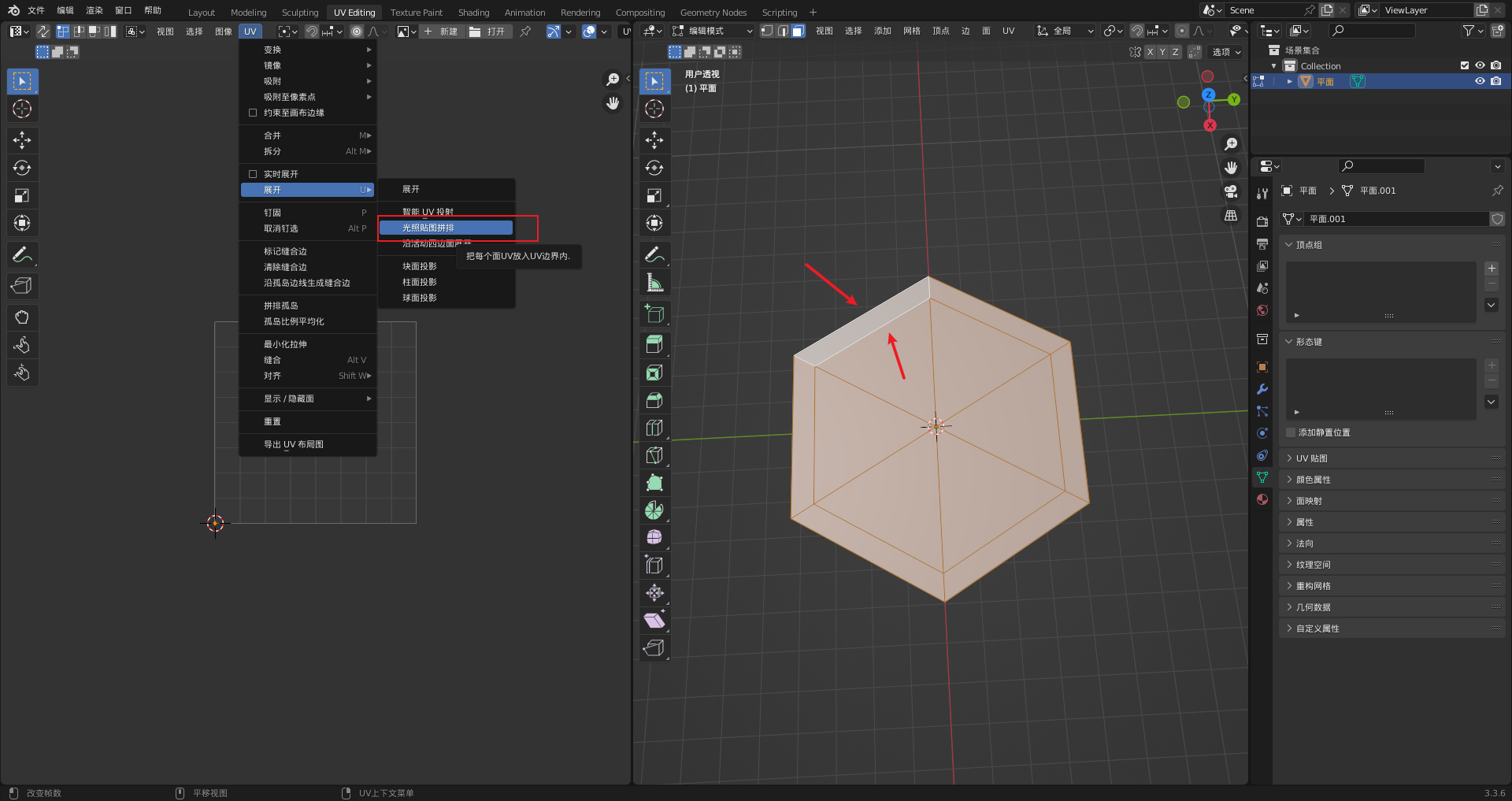Screen dimensions: 1512x801
Task: Select the Add Cube tool
Action: point(654,313)
